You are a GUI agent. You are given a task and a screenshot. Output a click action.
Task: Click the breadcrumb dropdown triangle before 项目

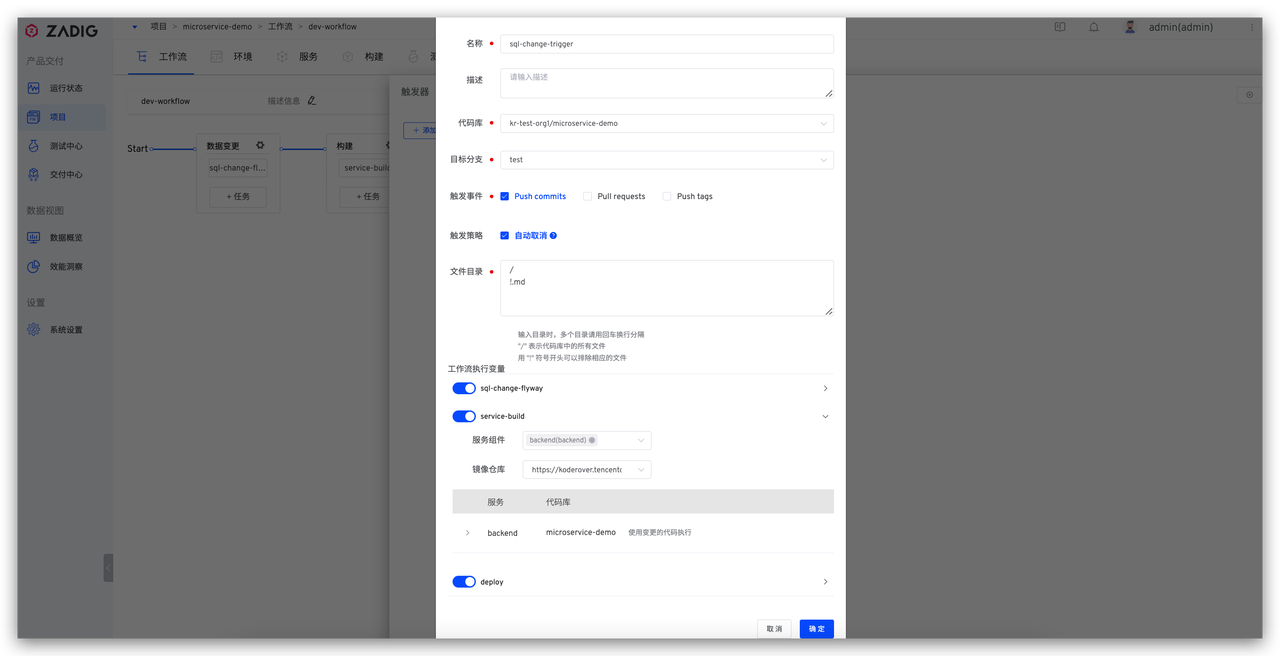point(135,27)
